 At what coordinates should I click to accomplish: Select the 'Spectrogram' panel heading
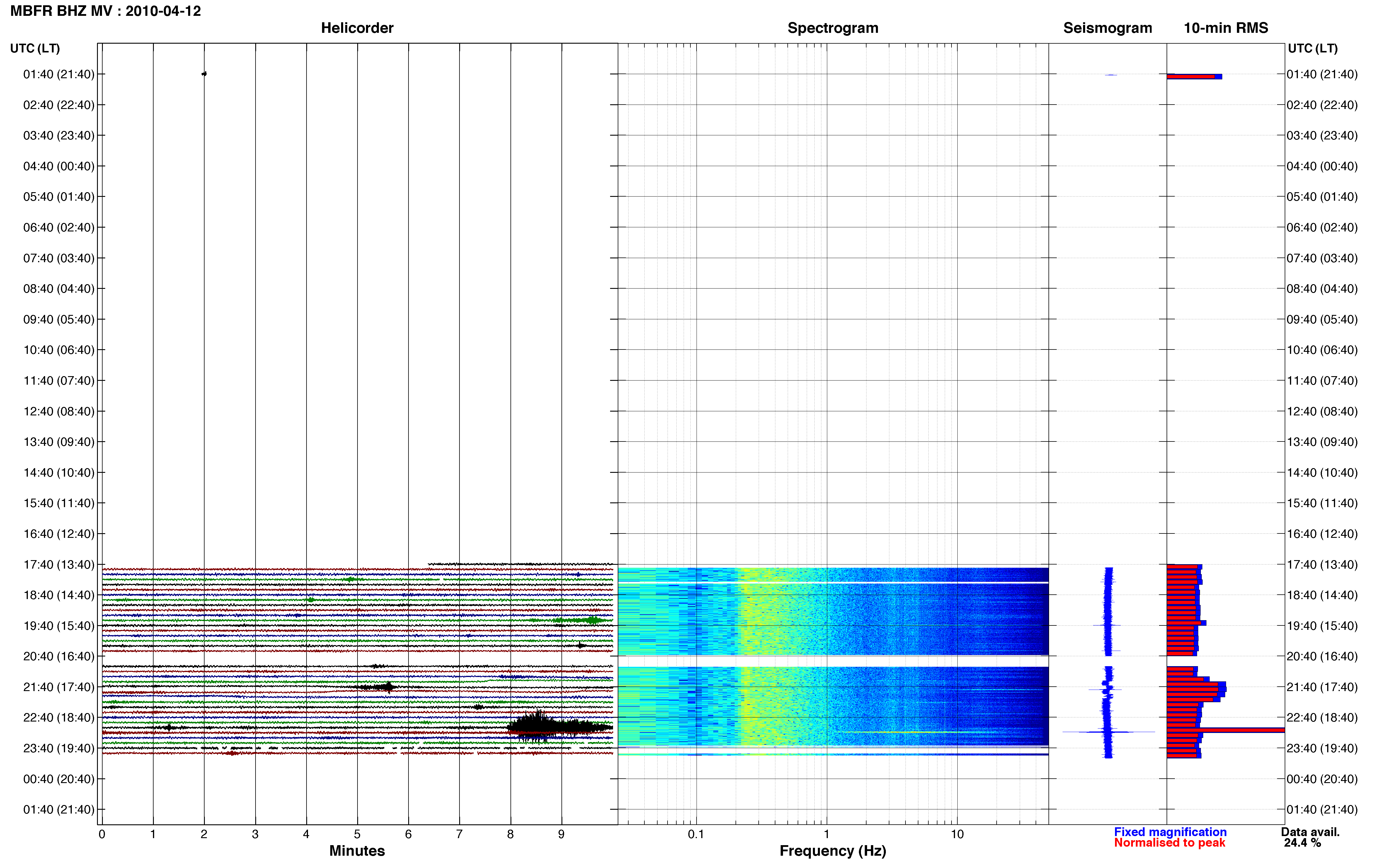point(833,28)
